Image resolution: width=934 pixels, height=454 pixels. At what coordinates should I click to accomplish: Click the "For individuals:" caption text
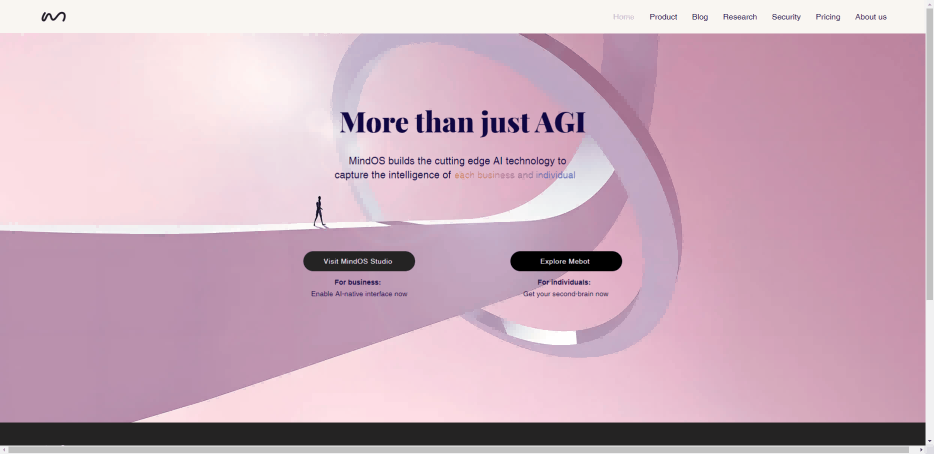(x=564, y=282)
